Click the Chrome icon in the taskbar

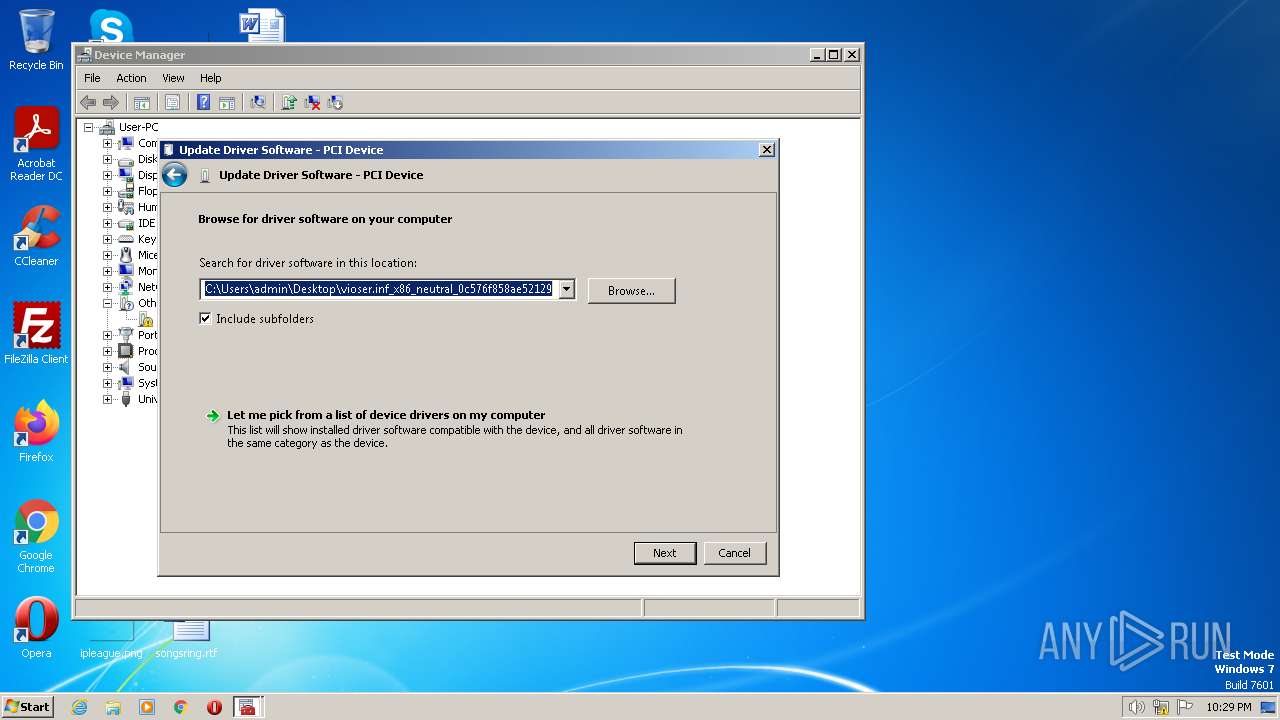[x=180, y=707]
